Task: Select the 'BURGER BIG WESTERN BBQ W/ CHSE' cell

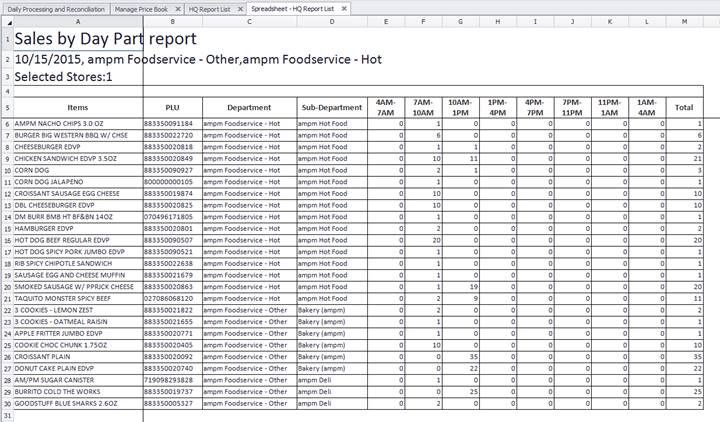Action: pos(78,135)
